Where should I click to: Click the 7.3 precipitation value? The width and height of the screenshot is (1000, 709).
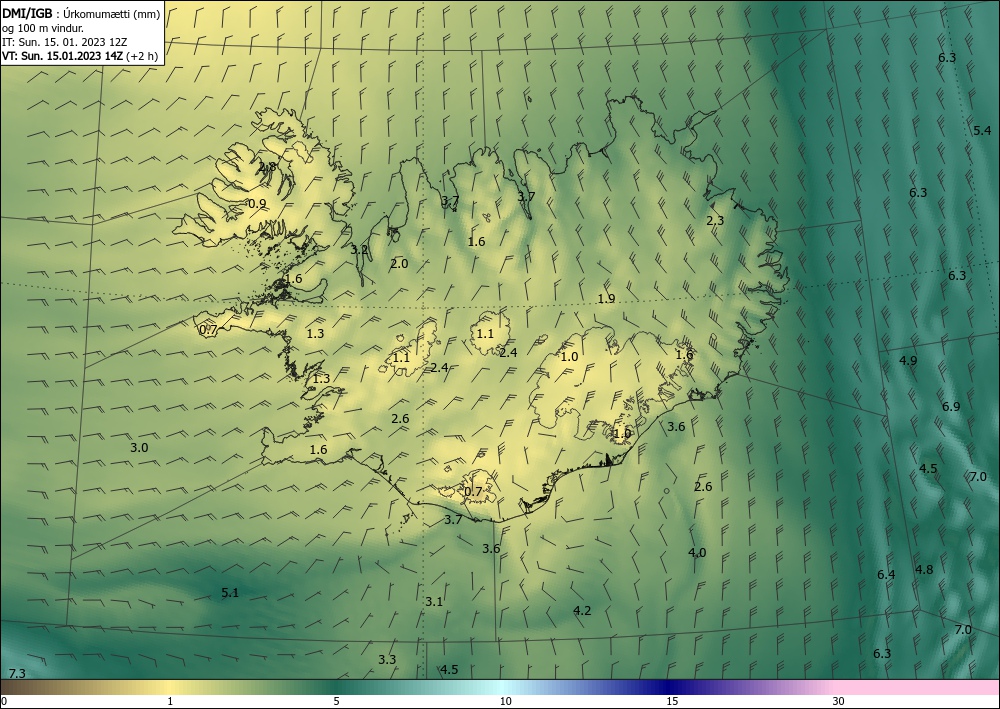click(17, 673)
